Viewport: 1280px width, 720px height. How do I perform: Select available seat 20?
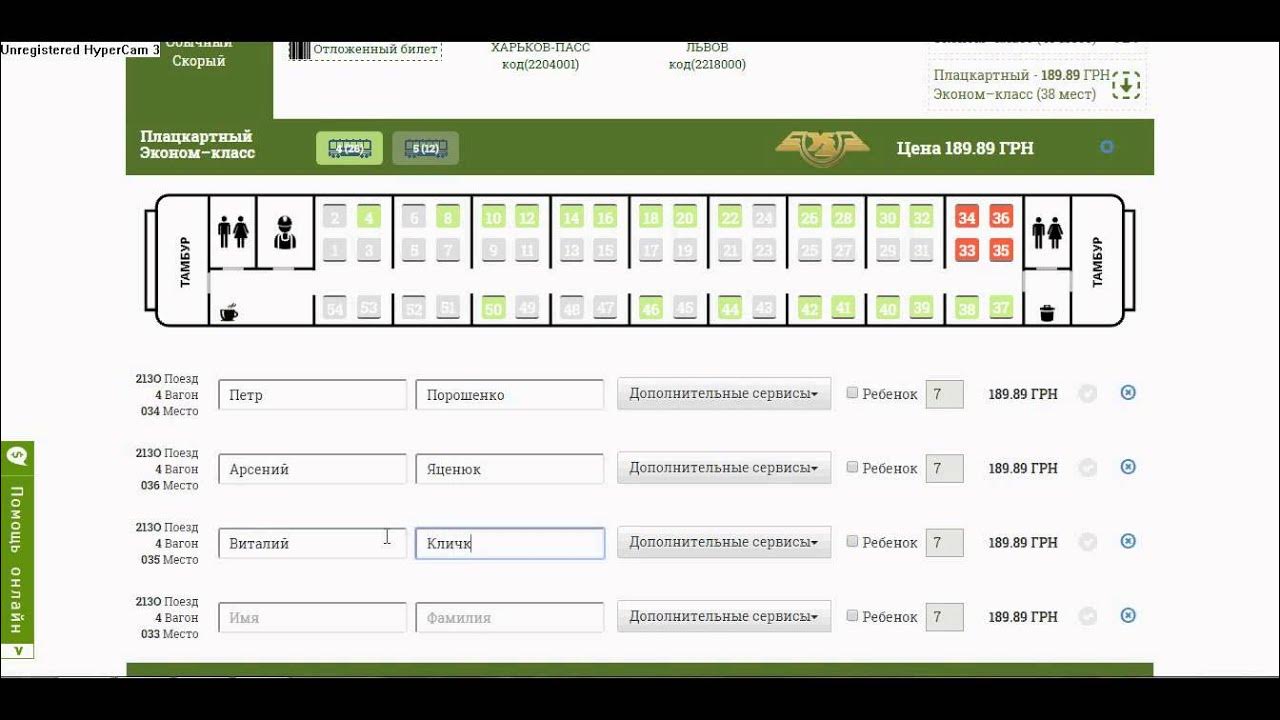coord(685,218)
